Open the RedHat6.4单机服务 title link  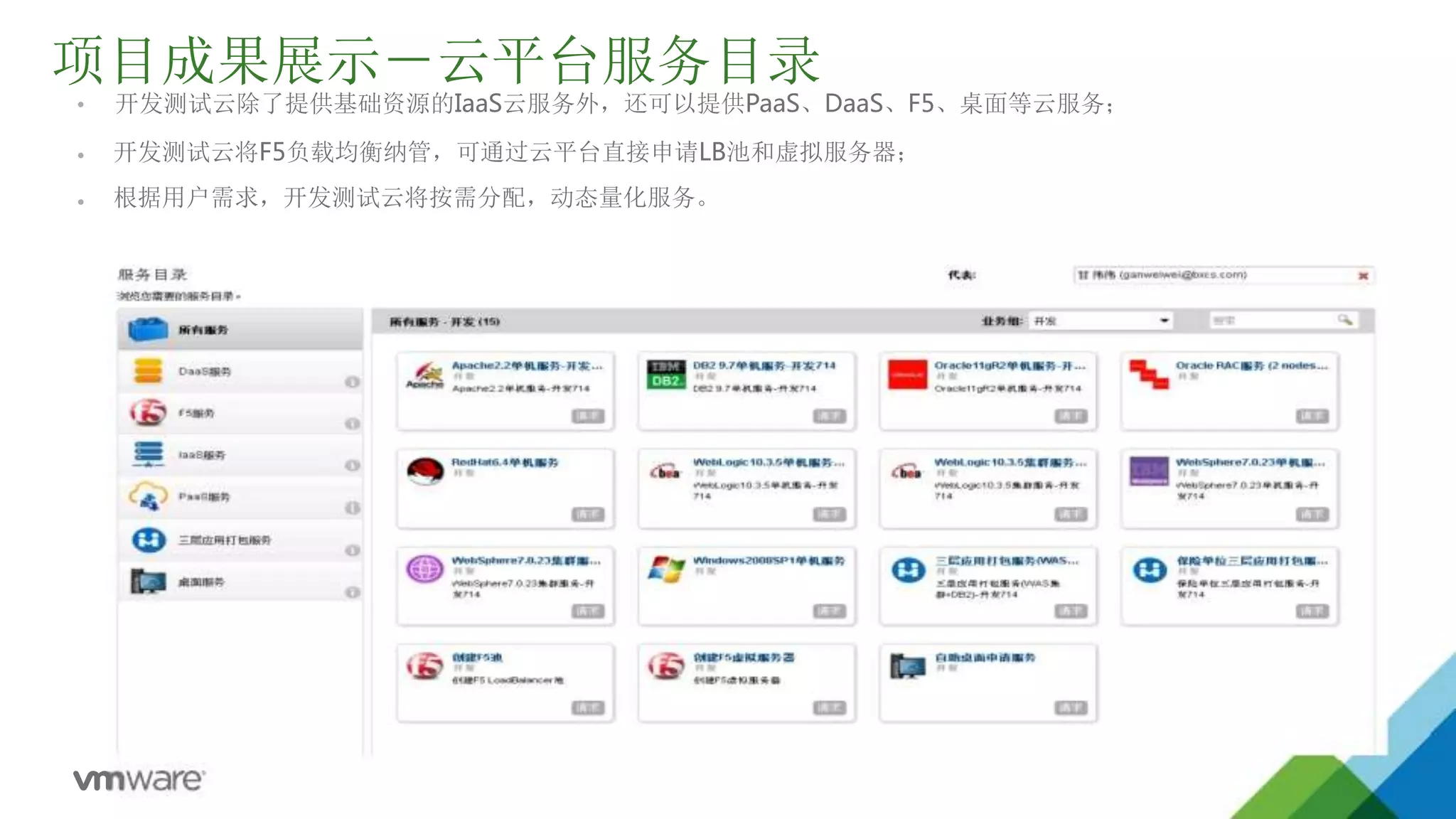pyautogui.click(x=505, y=462)
